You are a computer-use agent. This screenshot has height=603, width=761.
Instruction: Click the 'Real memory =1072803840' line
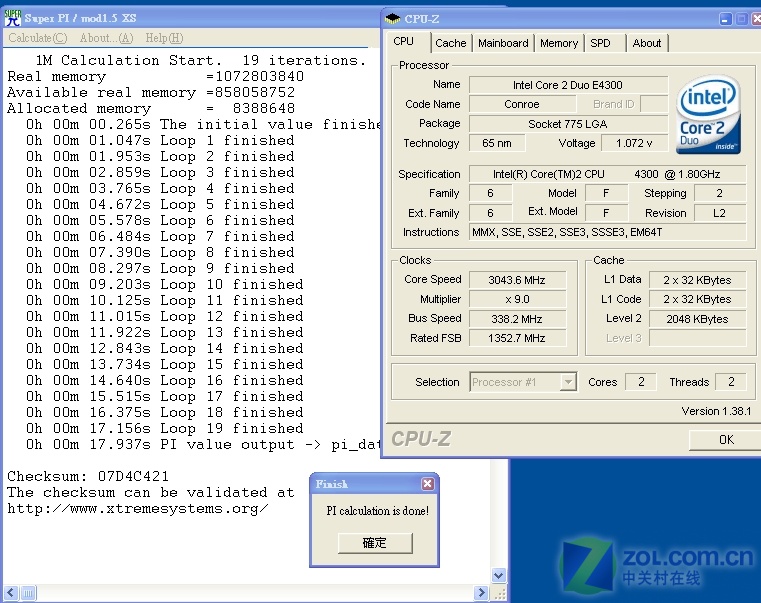155,77
